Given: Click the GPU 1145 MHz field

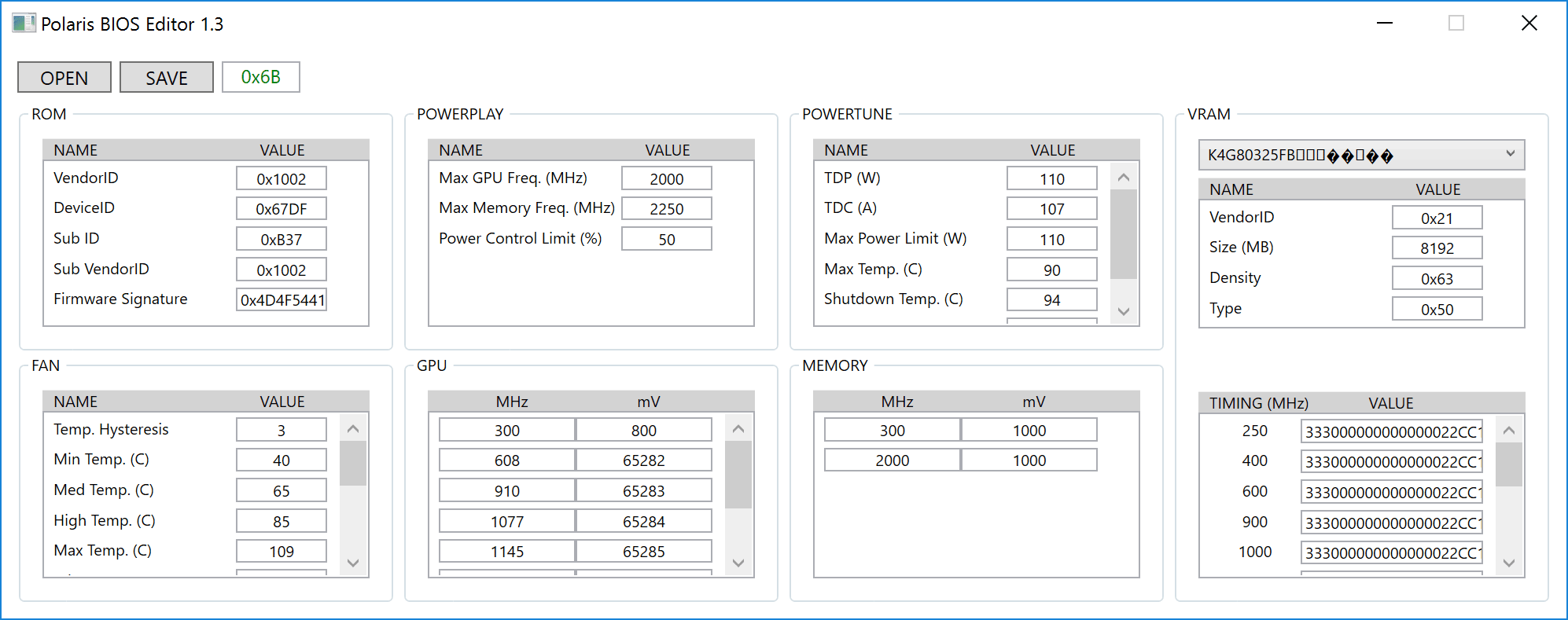Looking at the screenshot, I should [506, 552].
